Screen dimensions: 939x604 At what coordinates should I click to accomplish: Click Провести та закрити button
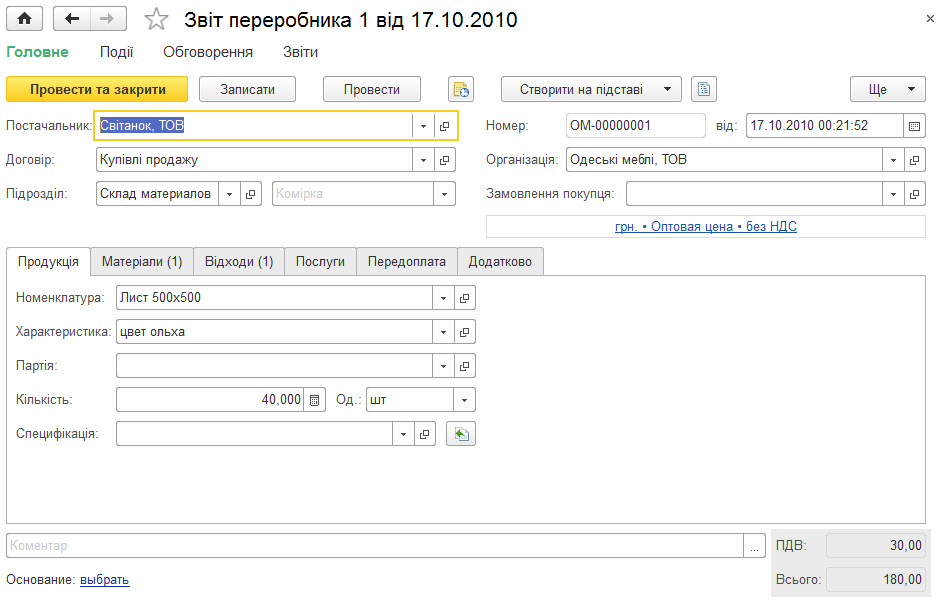(97, 89)
